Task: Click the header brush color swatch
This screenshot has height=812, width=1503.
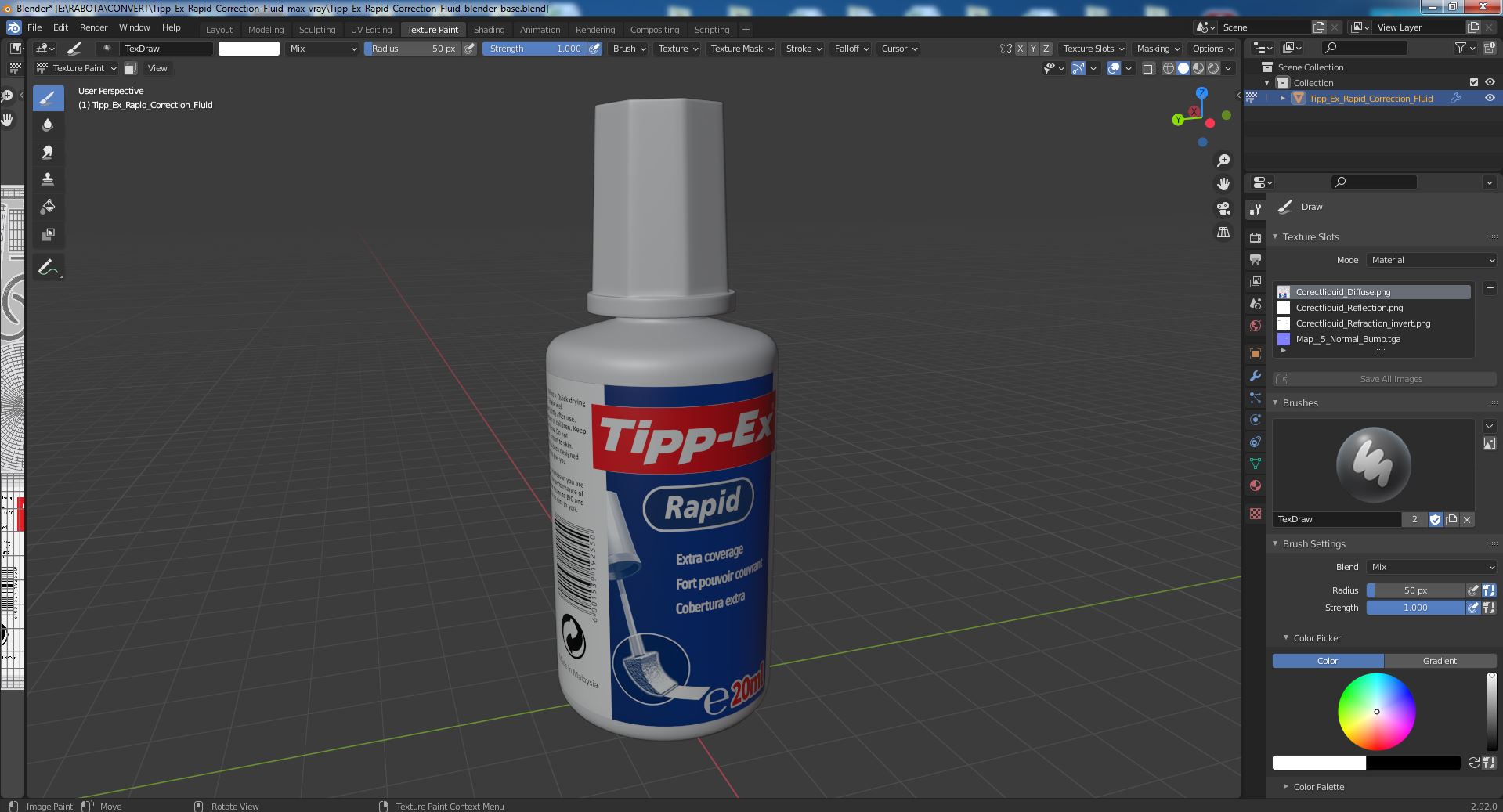Action: coord(249,49)
